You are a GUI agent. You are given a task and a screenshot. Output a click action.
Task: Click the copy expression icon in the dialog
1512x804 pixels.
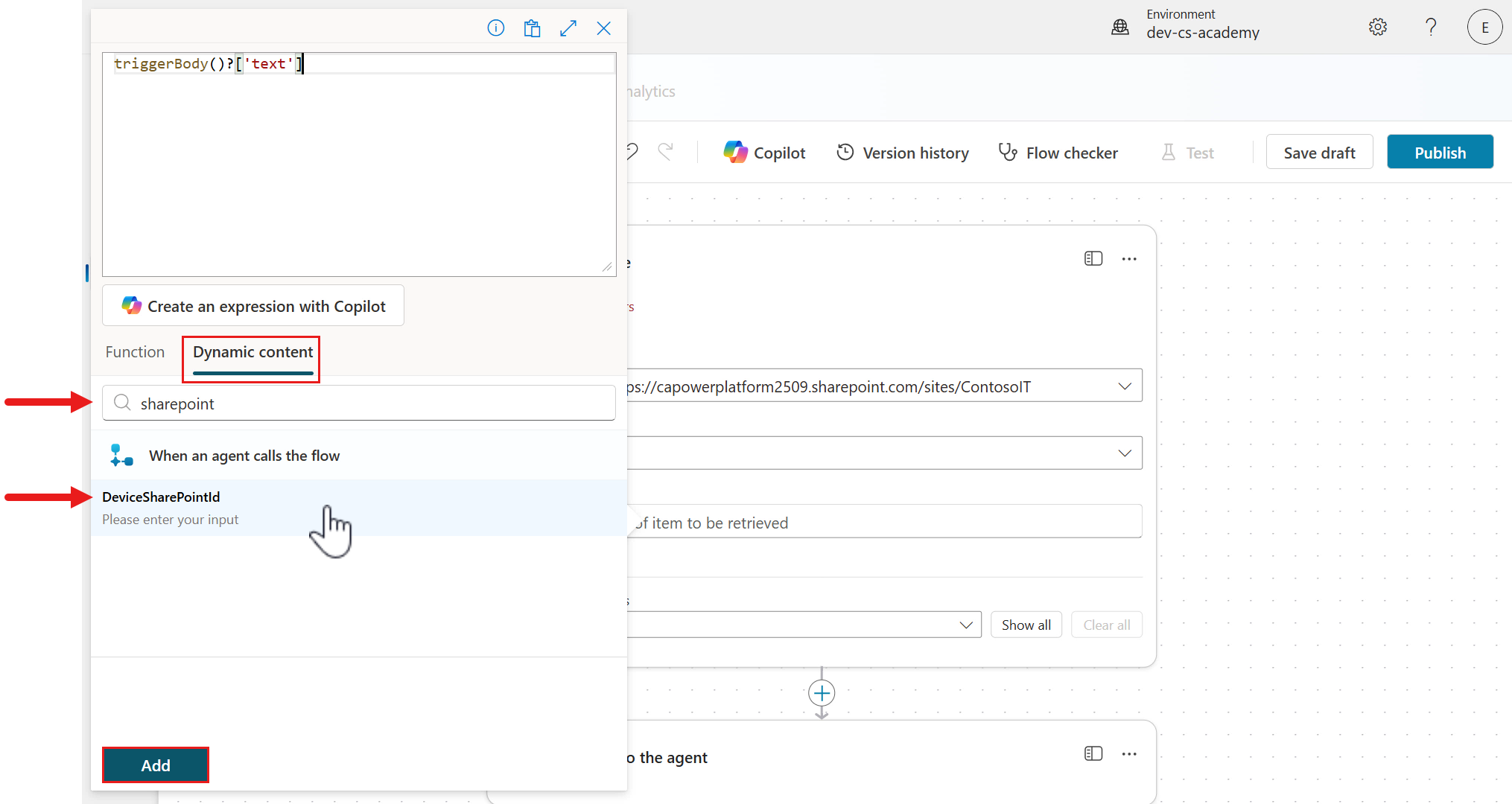(532, 28)
